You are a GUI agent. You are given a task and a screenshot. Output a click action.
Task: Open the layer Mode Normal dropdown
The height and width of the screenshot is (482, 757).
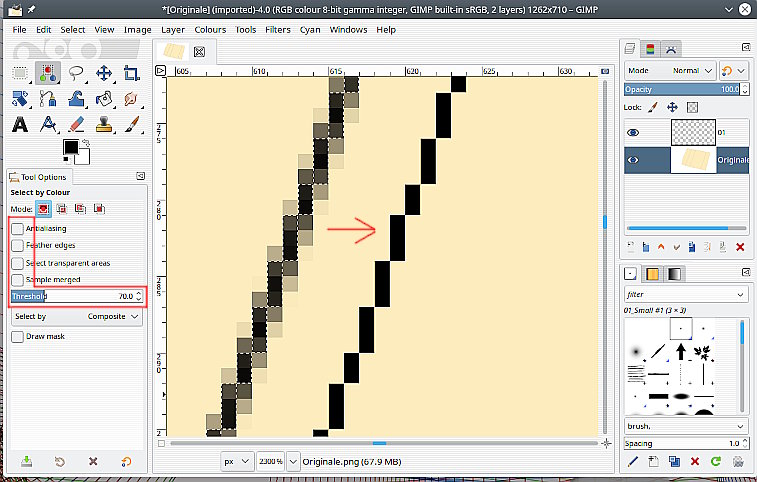pos(670,71)
